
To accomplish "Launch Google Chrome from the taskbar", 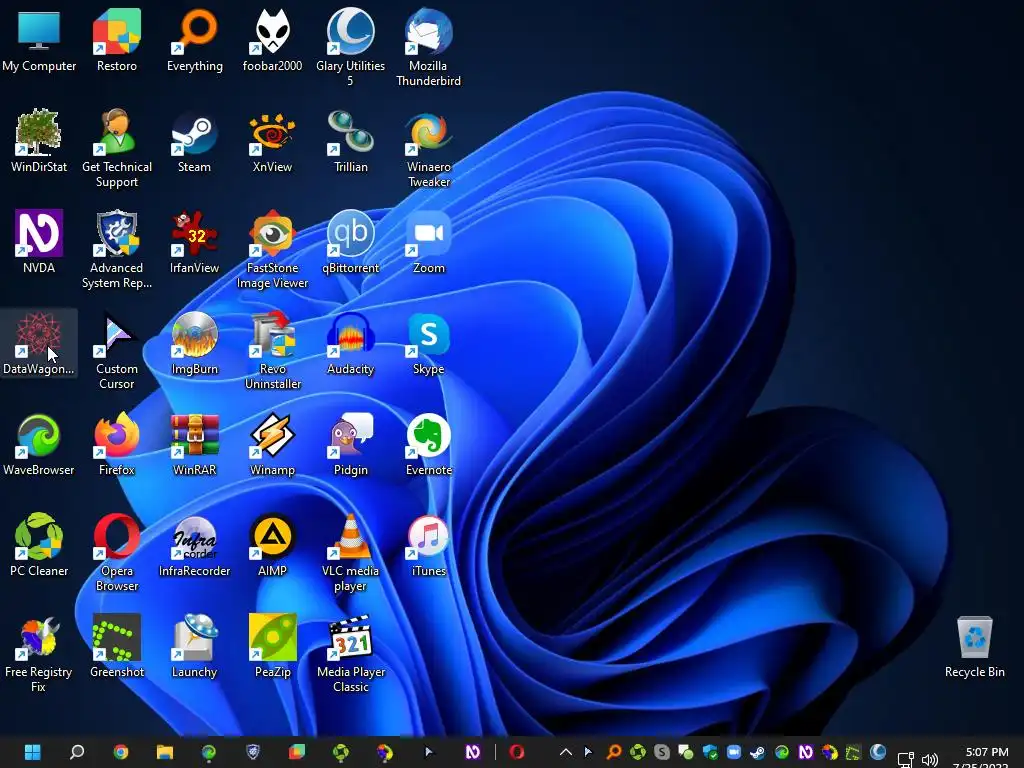I will coord(121,752).
